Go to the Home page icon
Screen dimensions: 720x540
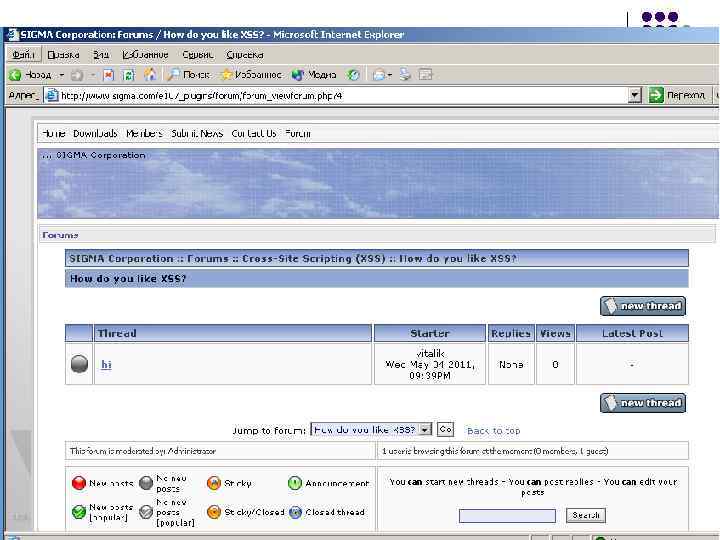(150, 75)
